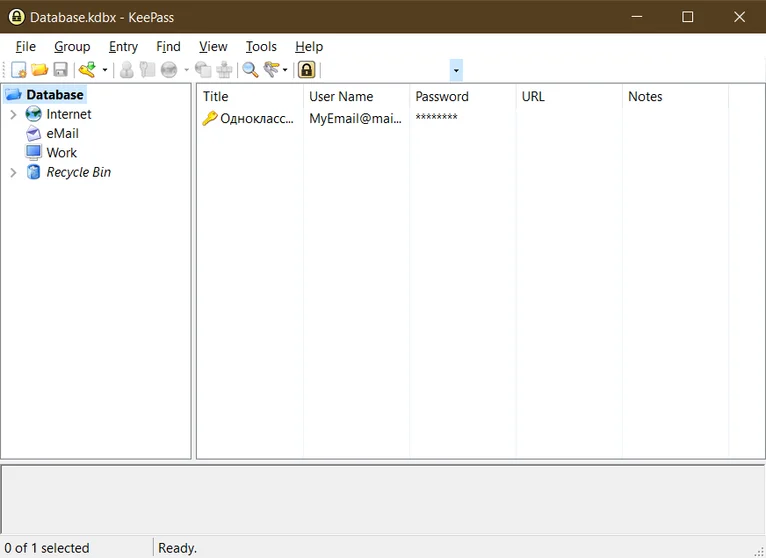Sort by the User Name column header
The width and height of the screenshot is (766, 558).
tap(356, 97)
